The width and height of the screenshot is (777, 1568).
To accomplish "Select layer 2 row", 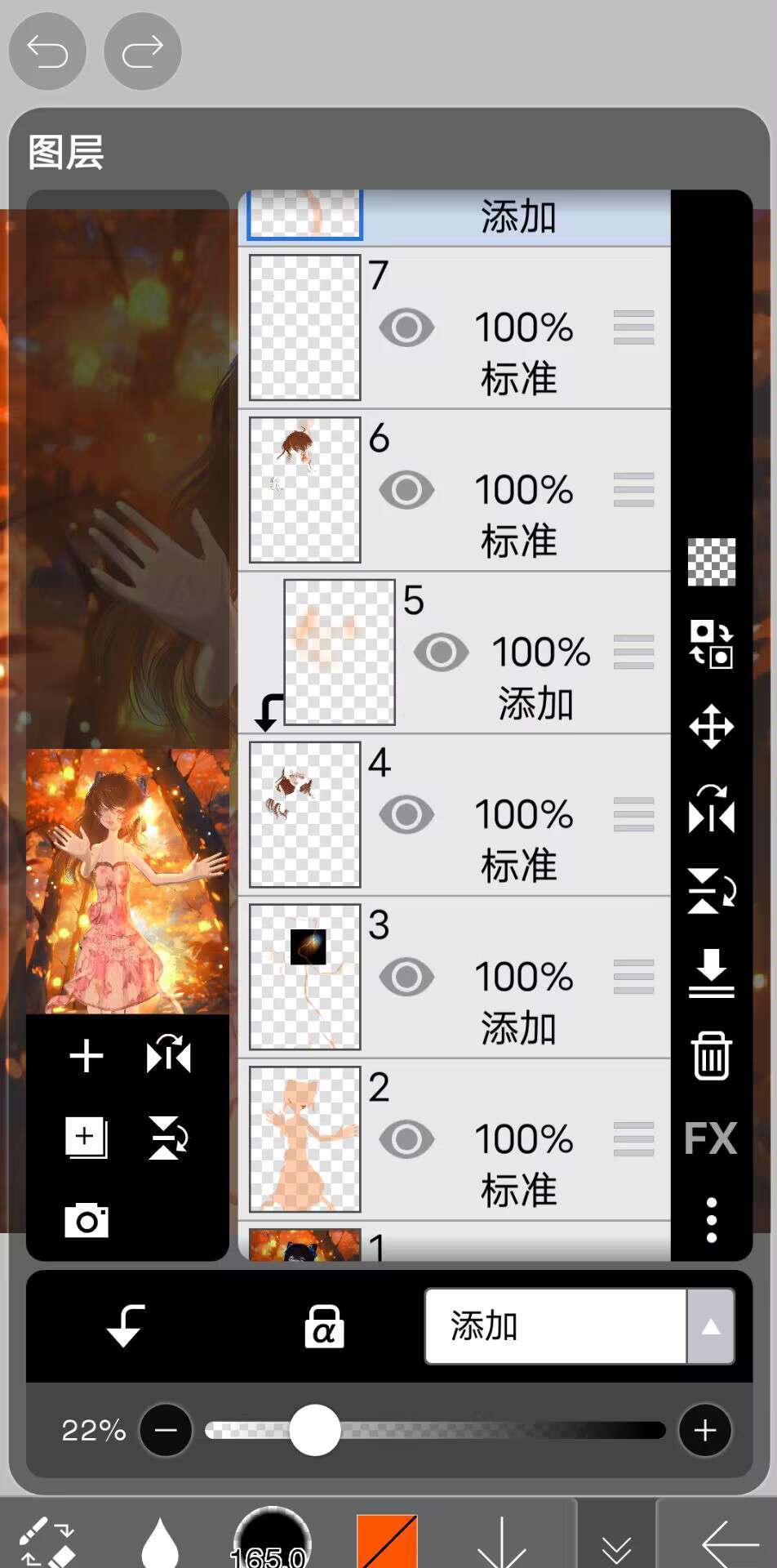I will [455, 1139].
